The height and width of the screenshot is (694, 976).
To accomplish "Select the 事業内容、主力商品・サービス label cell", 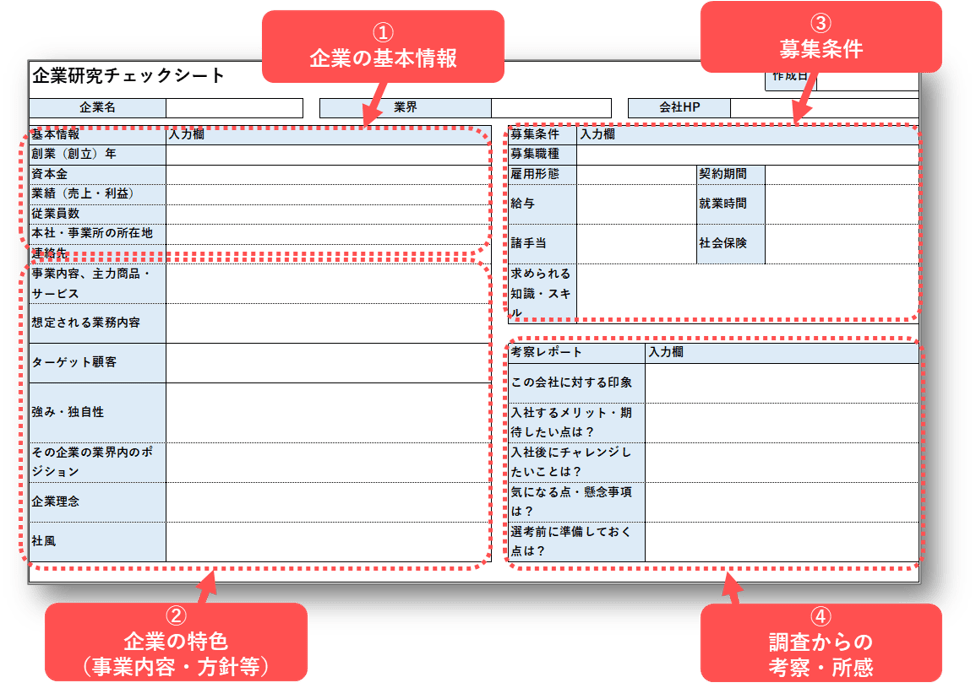I will click(98, 284).
